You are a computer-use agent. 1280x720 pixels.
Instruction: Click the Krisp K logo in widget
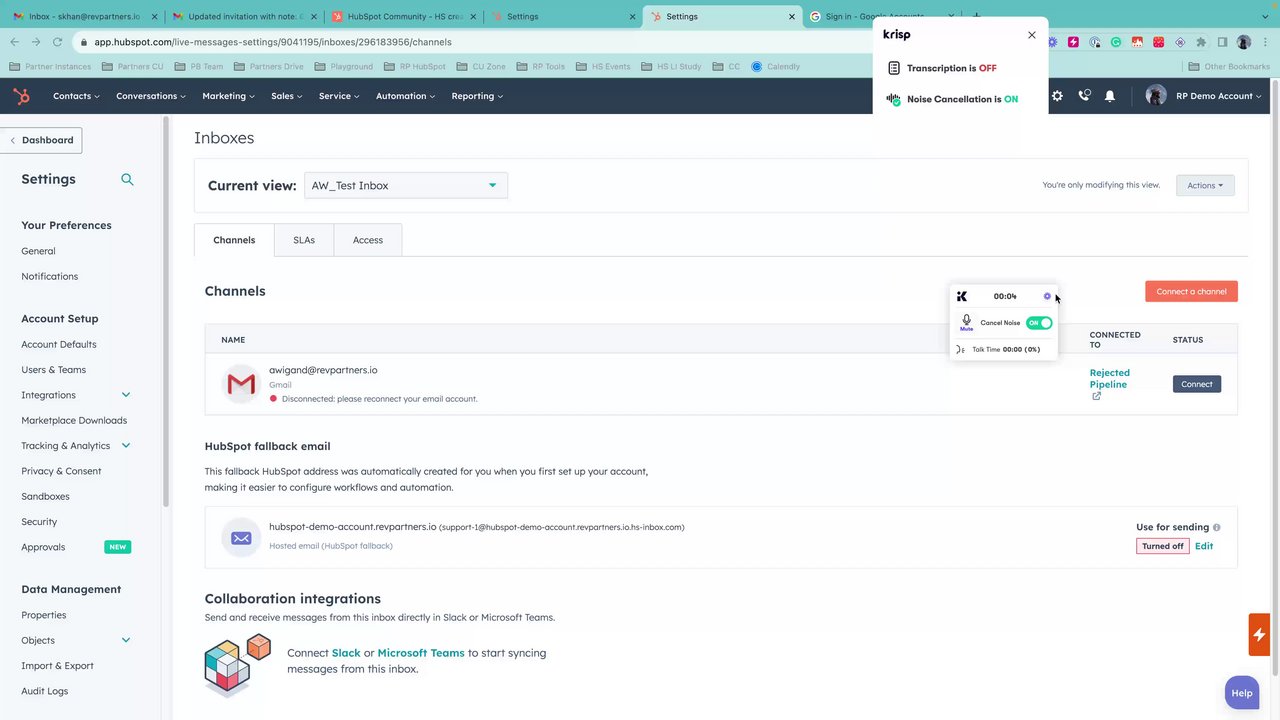click(962, 296)
